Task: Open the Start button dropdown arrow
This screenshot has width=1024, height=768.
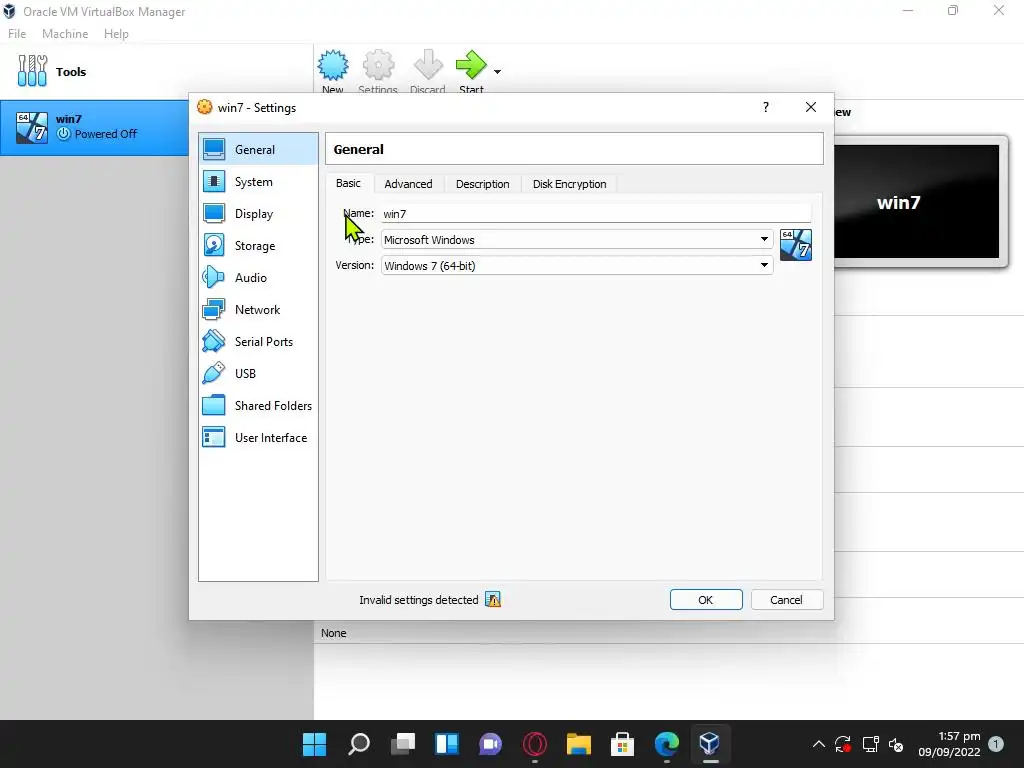Action: point(498,72)
